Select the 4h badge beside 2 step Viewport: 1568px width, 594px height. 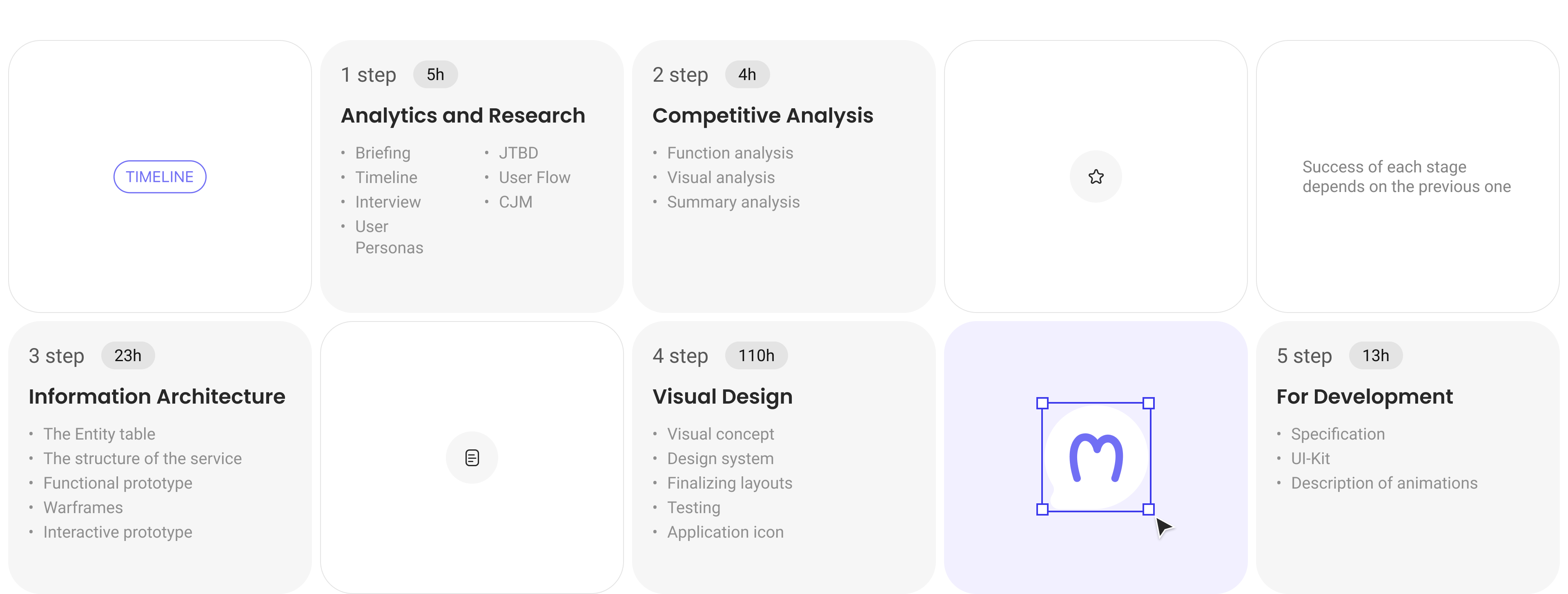click(x=747, y=74)
